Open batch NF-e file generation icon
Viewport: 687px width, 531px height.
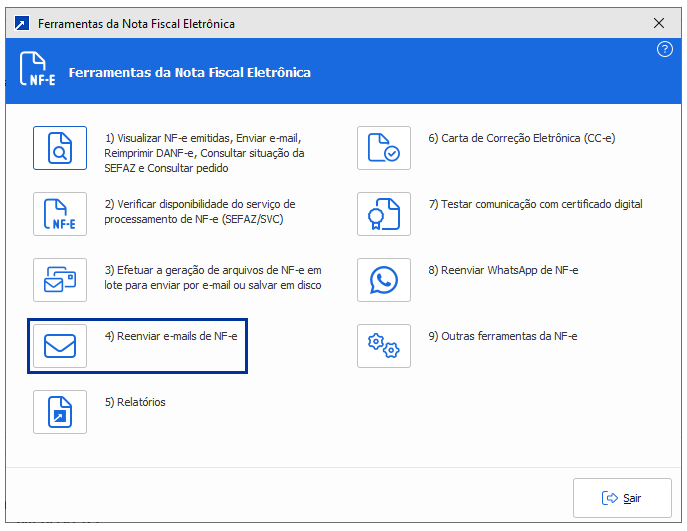point(60,280)
